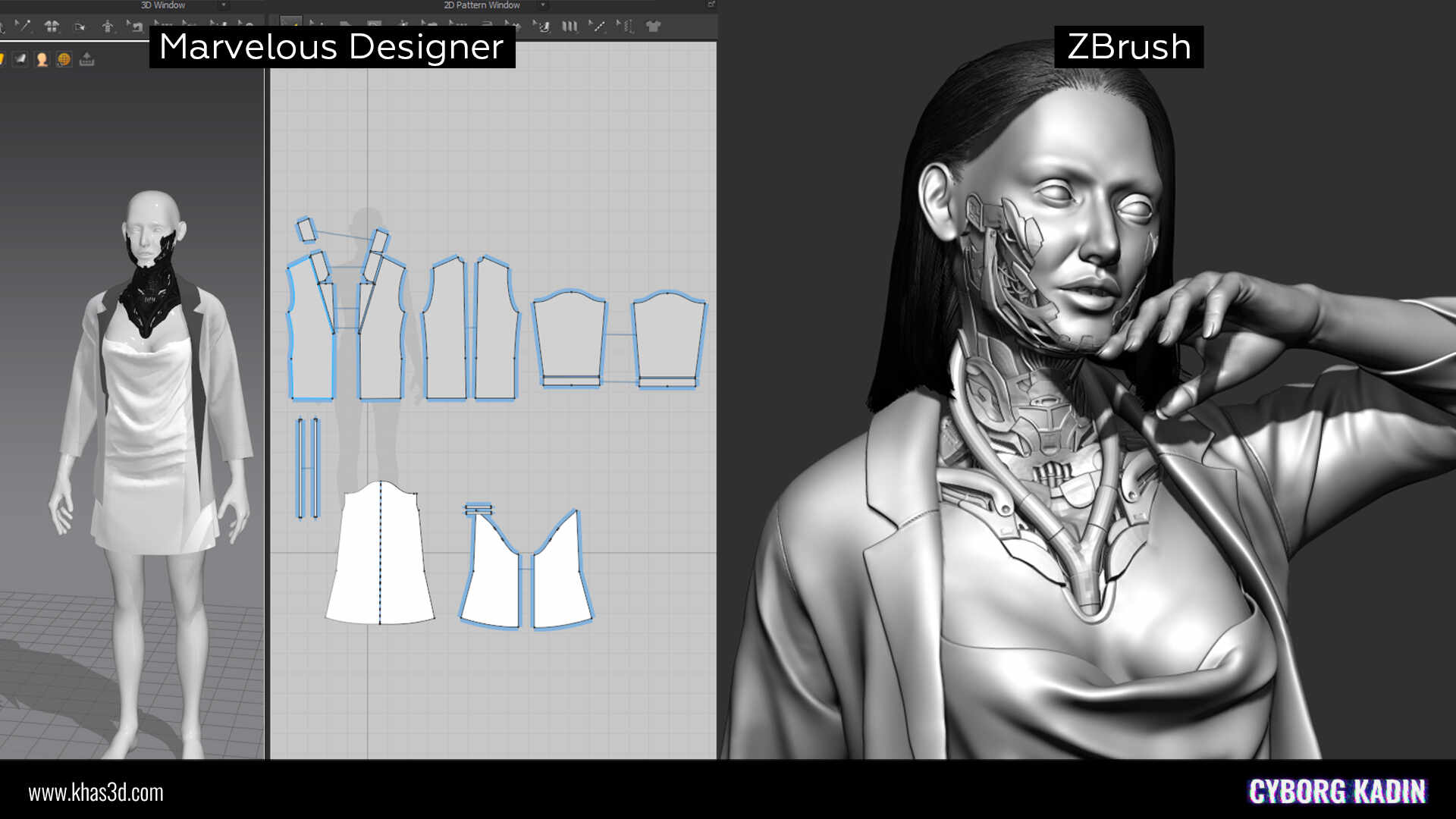Click the export tray icon in 3D window

pyautogui.click(x=86, y=59)
